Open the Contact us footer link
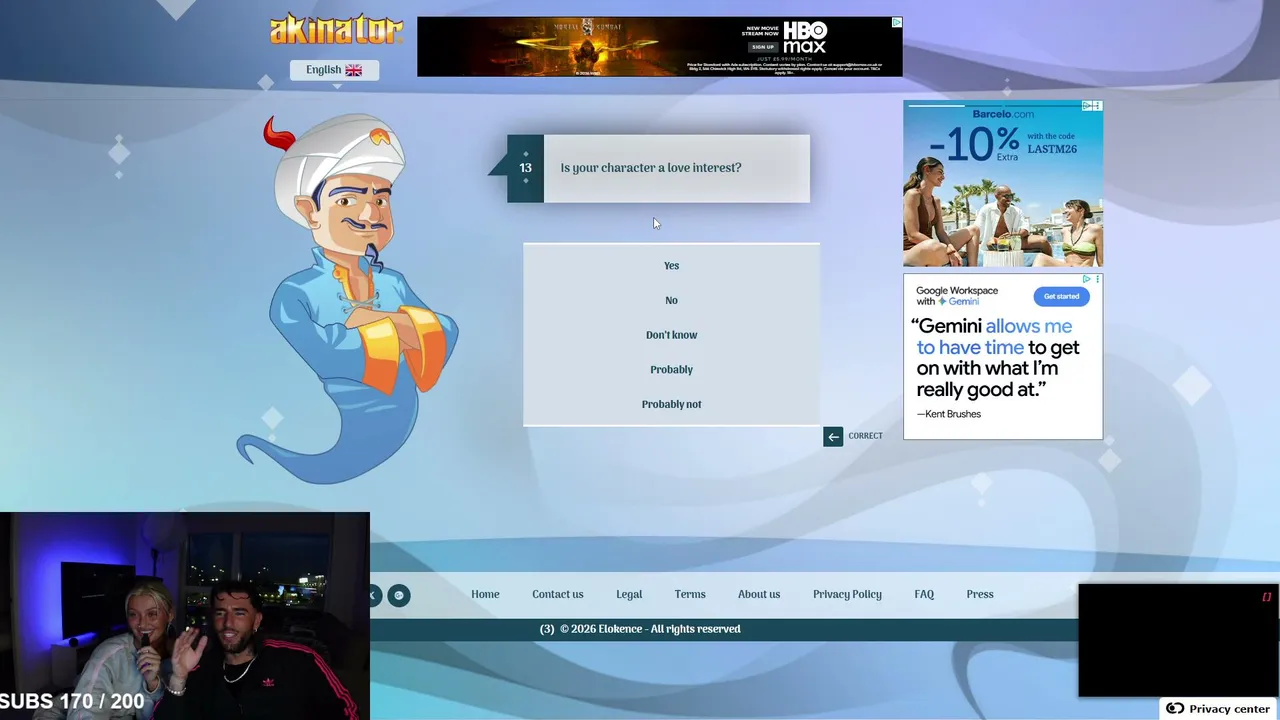The height and width of the screenshot is (720, 1280). (x=557, y=594)
